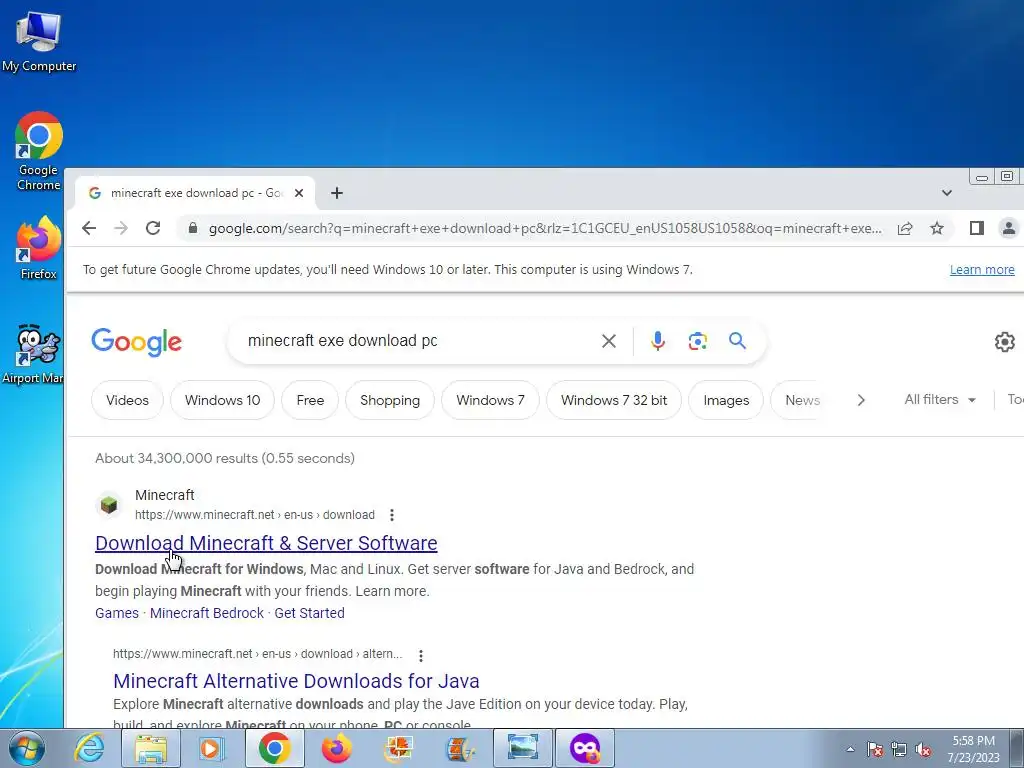Image resolution: width=1024 pixels, height=768 pixels.
Task: Click into the Google search box
Action: [418, 341]
